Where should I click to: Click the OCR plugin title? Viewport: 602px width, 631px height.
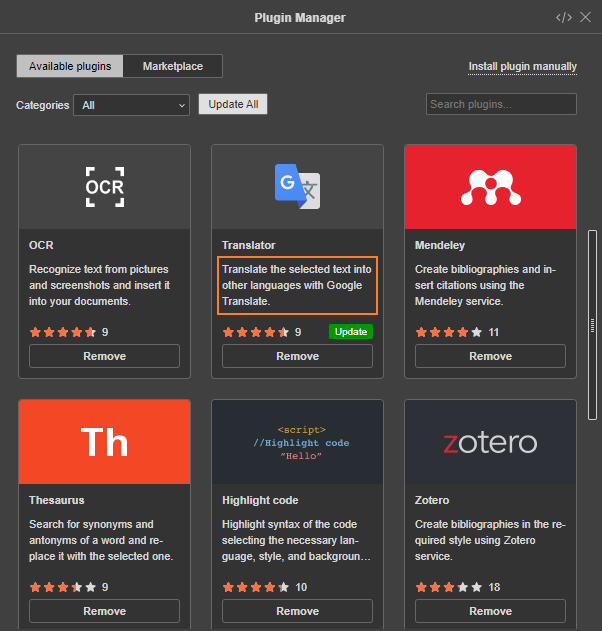(x=41, y=245)
